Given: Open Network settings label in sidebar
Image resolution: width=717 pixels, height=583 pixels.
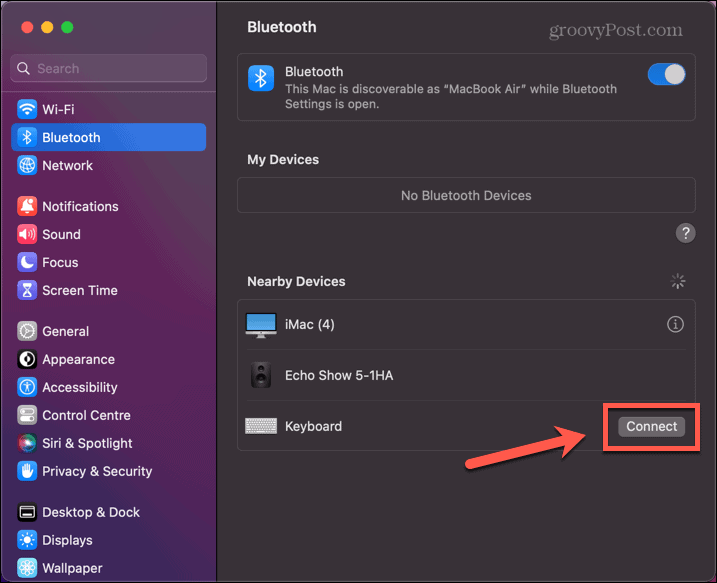Looking at the screenshot, I should (67, 165).
